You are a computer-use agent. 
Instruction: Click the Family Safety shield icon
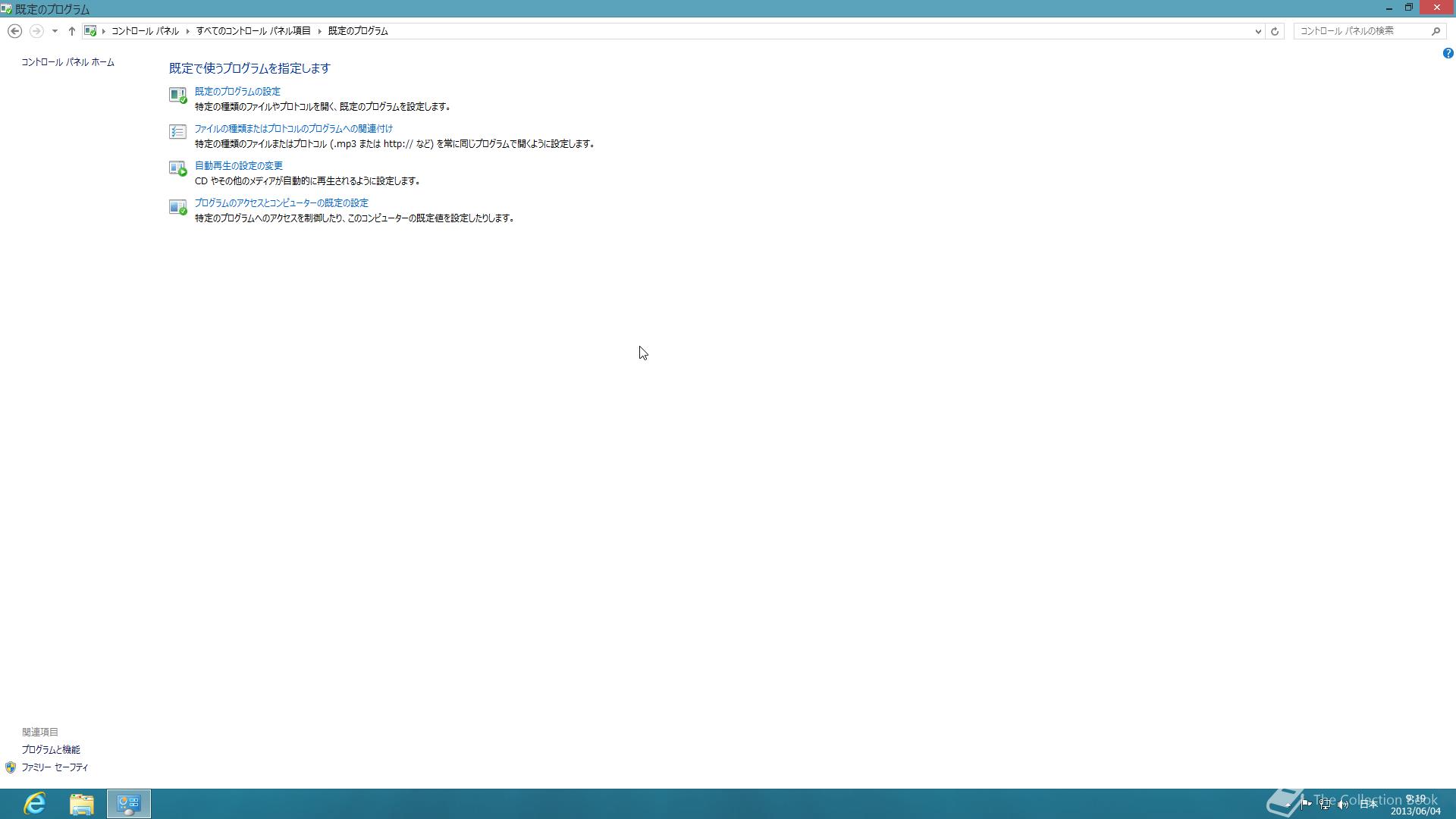tap(11, 767)
